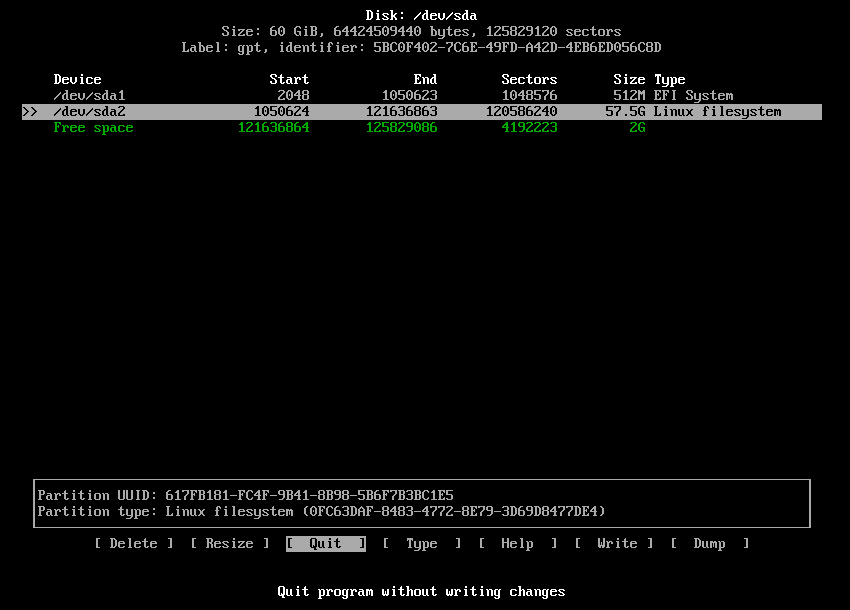Choose the Dump option

[x=709, y=543]
